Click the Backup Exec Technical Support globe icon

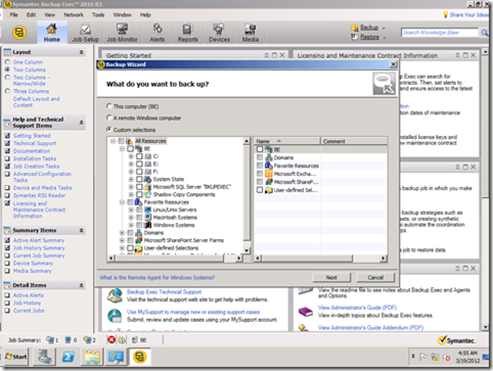[x=115, y=295]
